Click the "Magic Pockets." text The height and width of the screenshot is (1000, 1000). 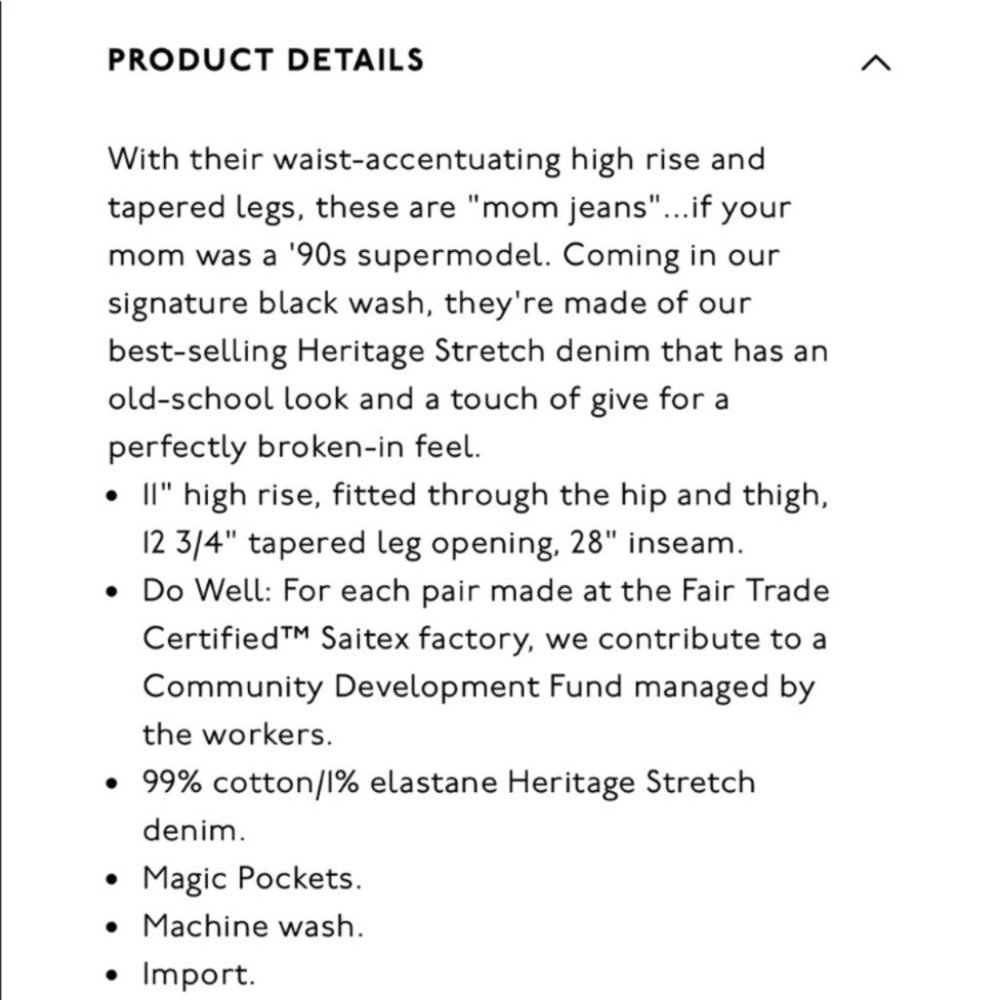click(253, 879)
